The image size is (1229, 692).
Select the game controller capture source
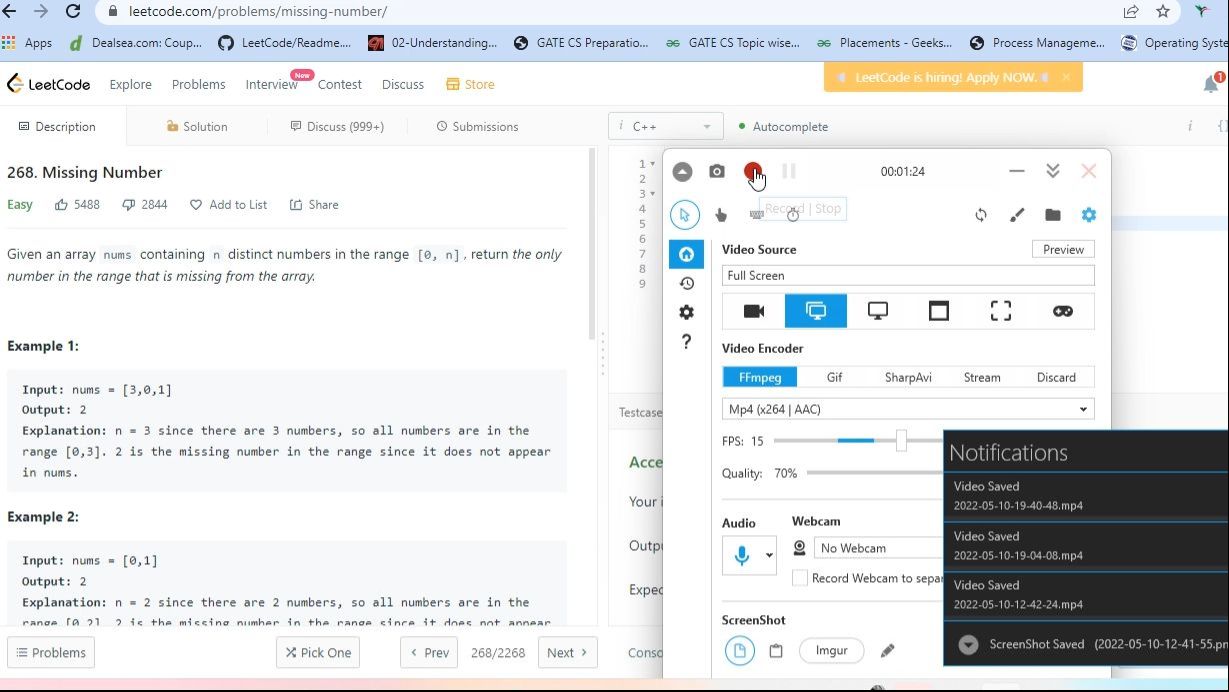(x=1062, y=311)
